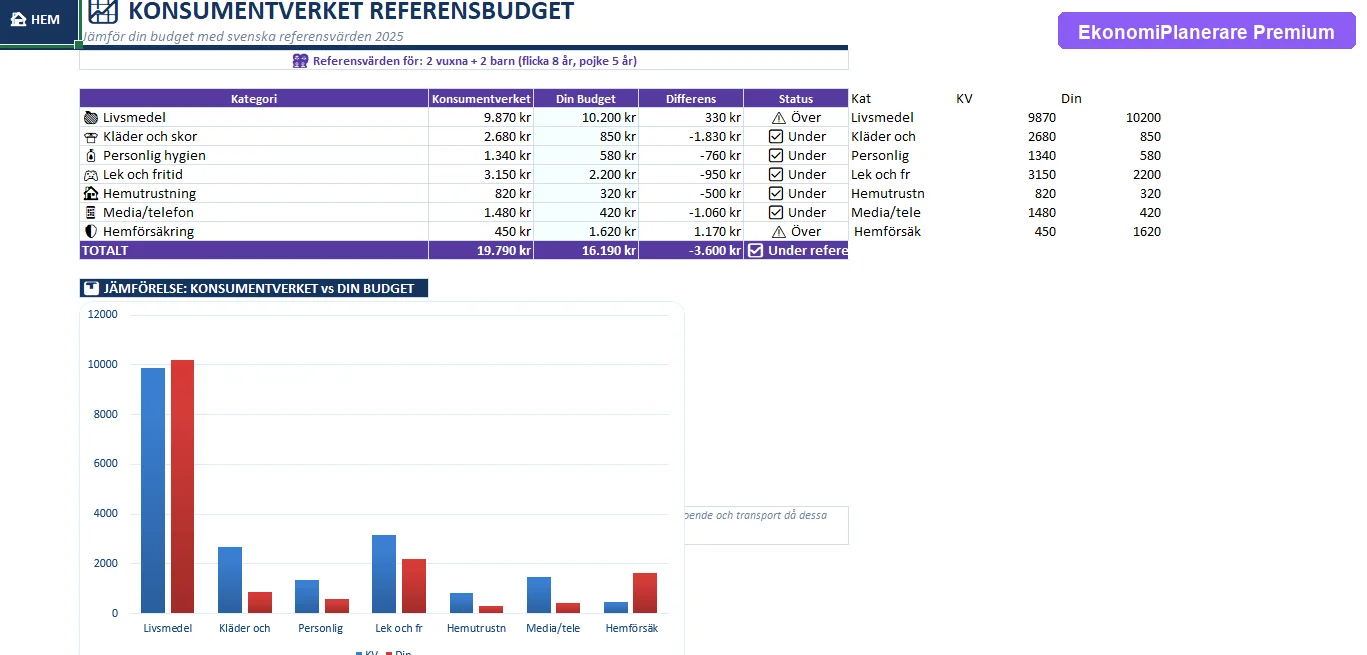Screen dimensions: 1367x655
Task: Click the blue Lek och fr bar in chart
Action: (384, 574)
